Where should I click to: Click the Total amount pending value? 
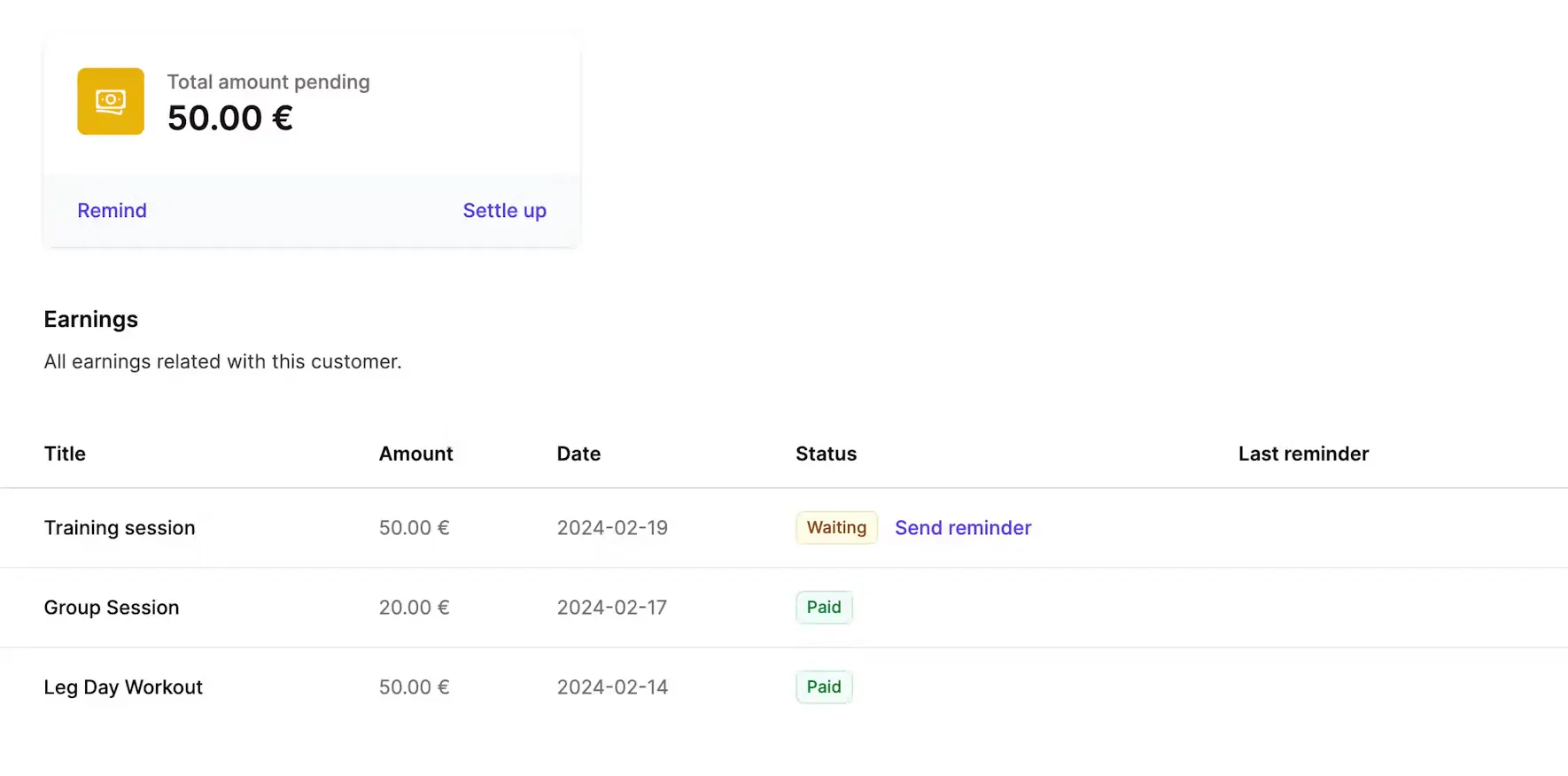(x=230, y=118)
